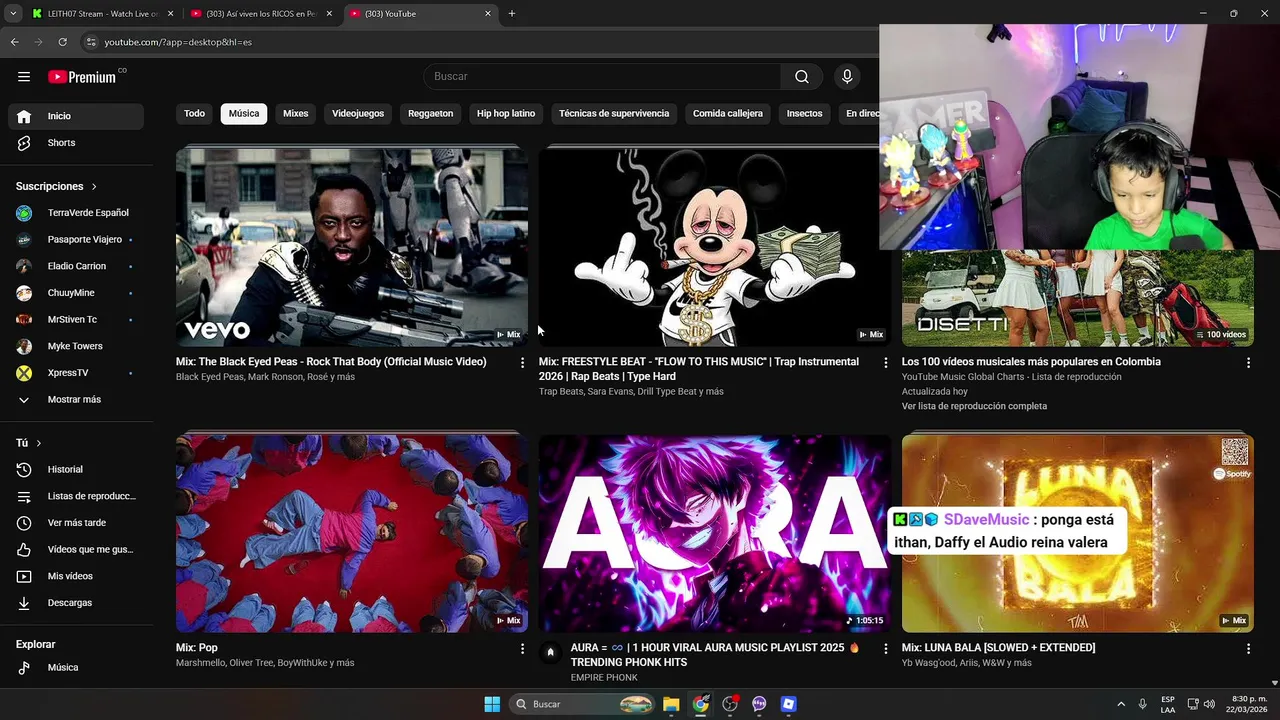
Task: Open Música under Explorar
Action: tap(76, 667)
